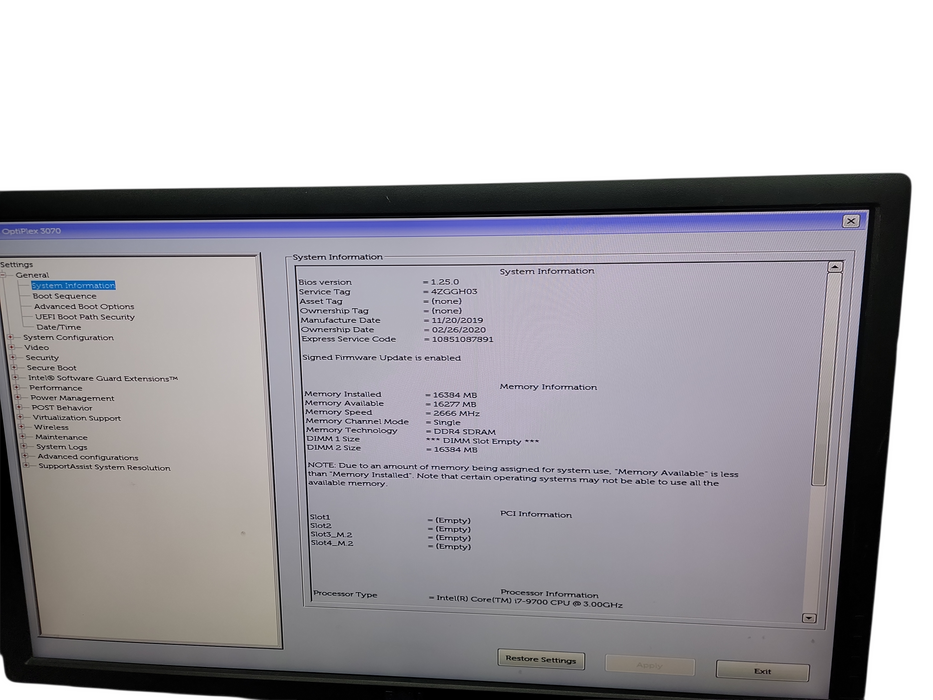Expand the Advanced configurations node
The height and width of the screenshot is (700, 933).
(x=24, y=457)
